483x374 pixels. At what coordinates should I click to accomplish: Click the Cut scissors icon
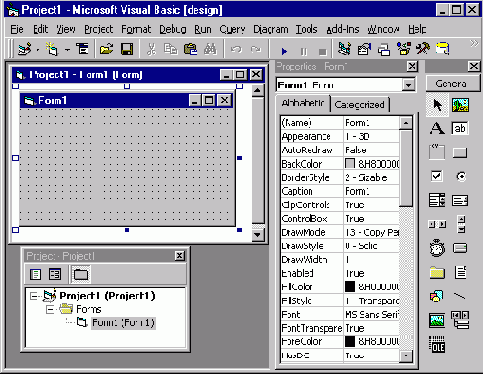pyautogui.click(x=151, y=49)
